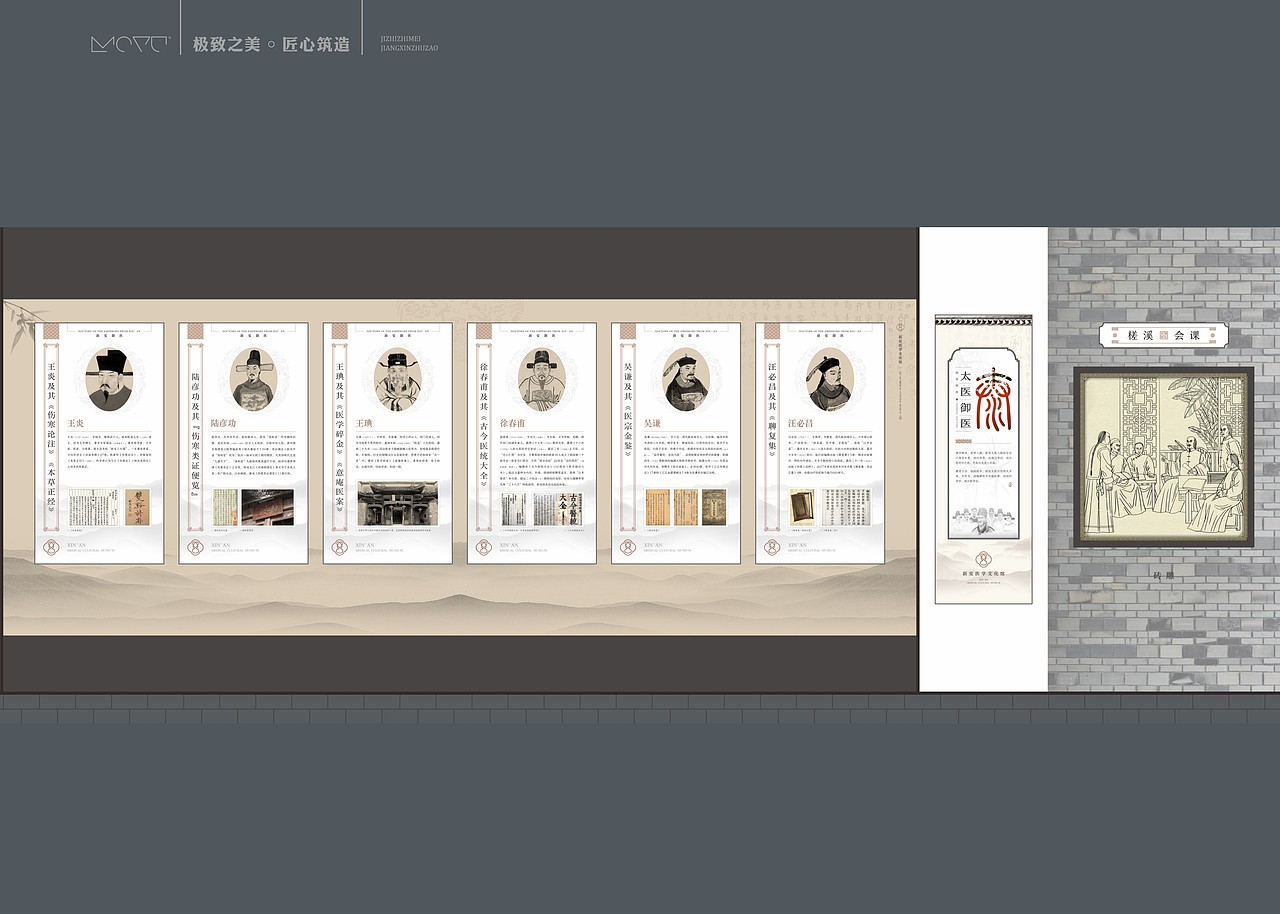Click the patterned square on top of 王炎 panel
1280x914 pixels.
[51, 331]
